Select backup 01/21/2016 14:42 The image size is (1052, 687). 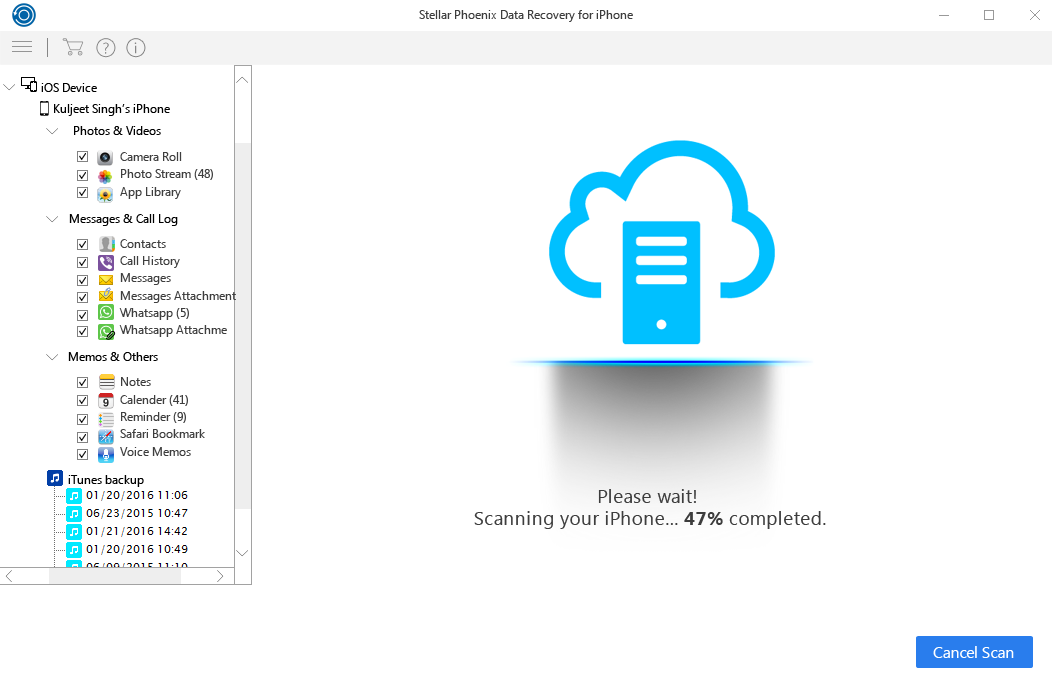coord(137,531)
